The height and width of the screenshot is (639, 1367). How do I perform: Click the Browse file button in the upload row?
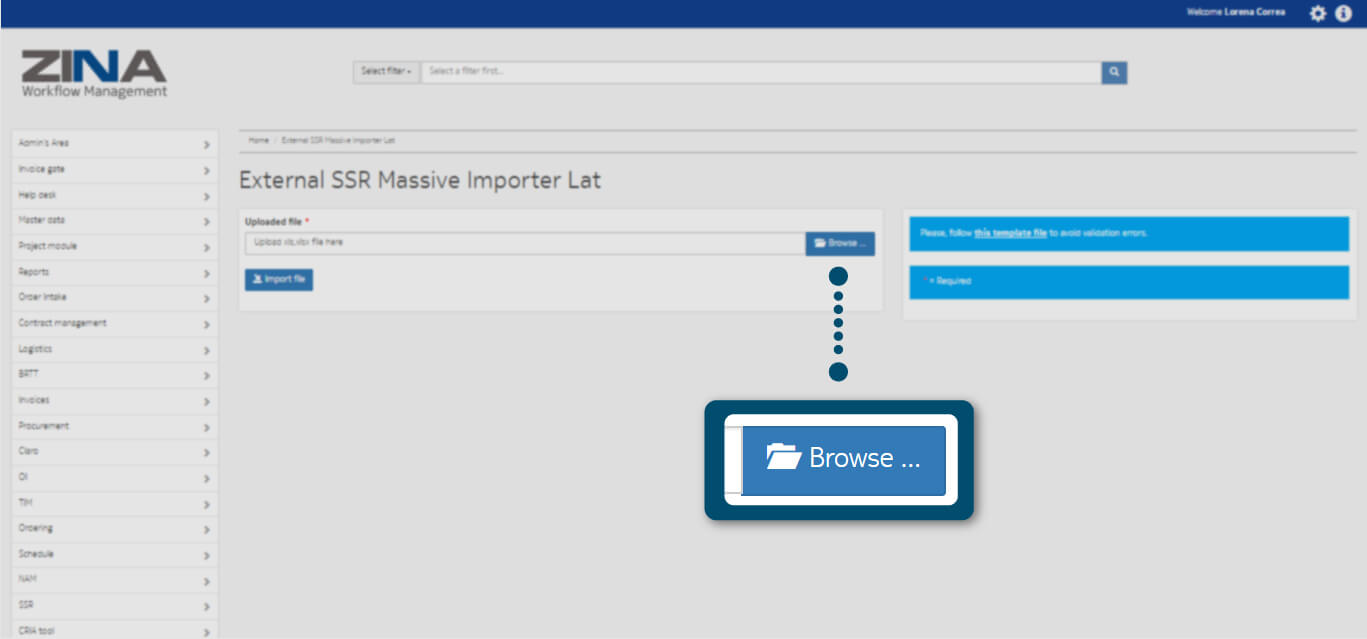840,243
